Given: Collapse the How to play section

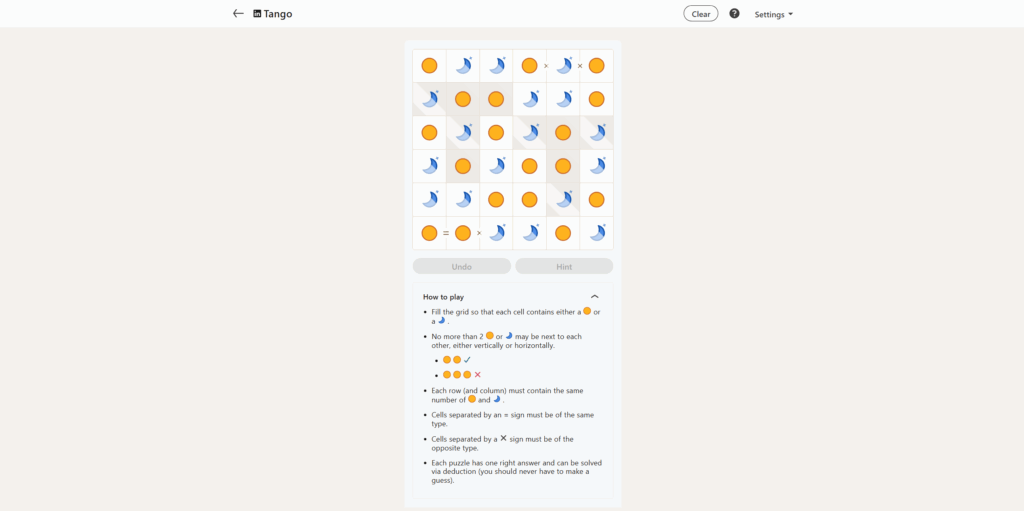Looking at the screenshot, I should coord(595,297).
